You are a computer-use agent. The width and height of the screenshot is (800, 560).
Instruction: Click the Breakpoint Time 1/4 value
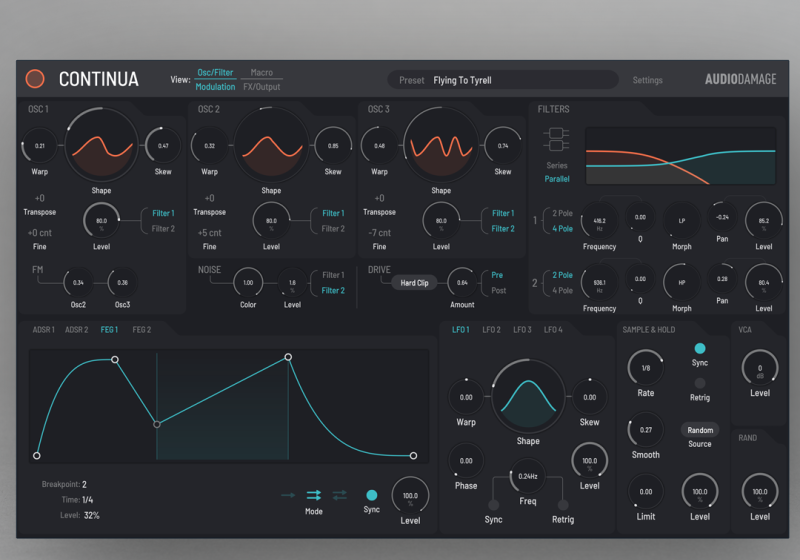coord(87,500)
